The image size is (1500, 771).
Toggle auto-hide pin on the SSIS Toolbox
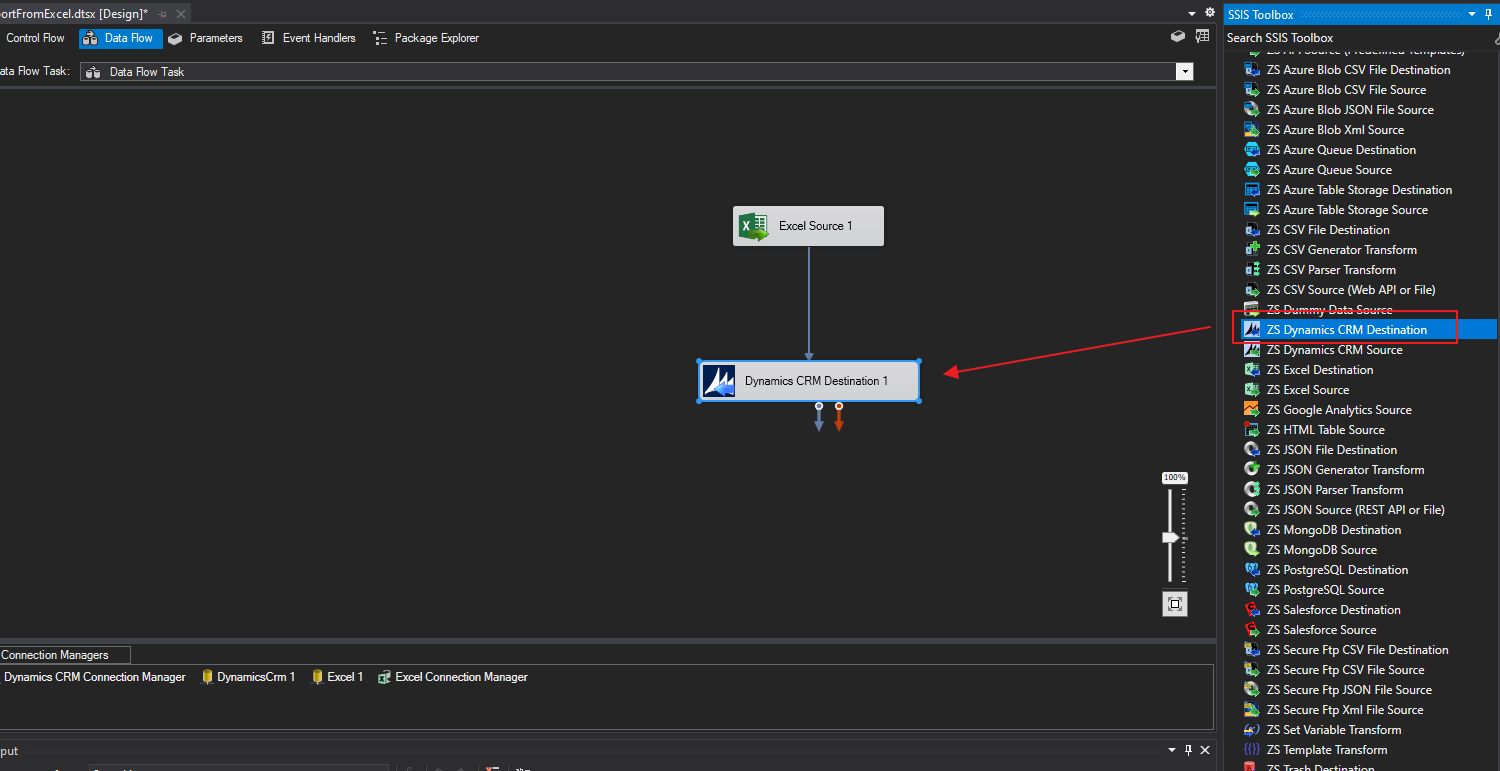[1490, 14]
